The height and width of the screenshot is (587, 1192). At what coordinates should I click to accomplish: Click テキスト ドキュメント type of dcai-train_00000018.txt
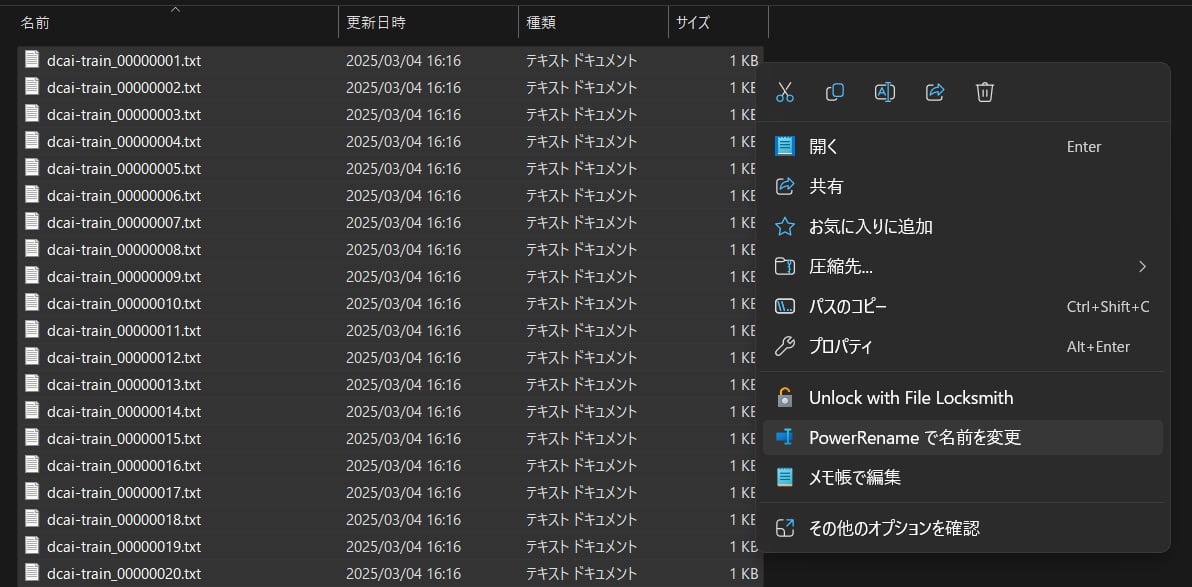coord(582,519)
